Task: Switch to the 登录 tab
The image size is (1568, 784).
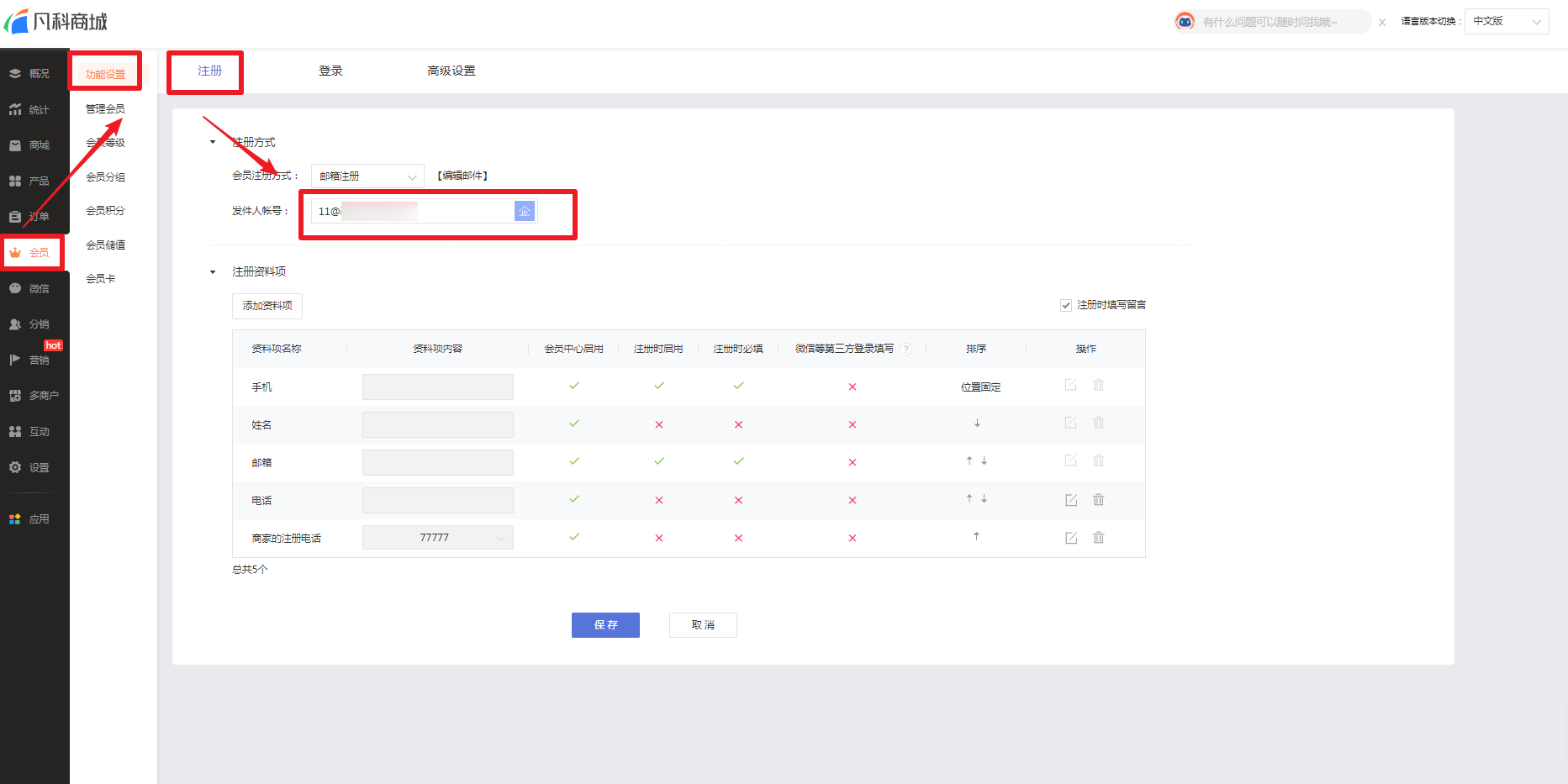Action: coord(330,71)
